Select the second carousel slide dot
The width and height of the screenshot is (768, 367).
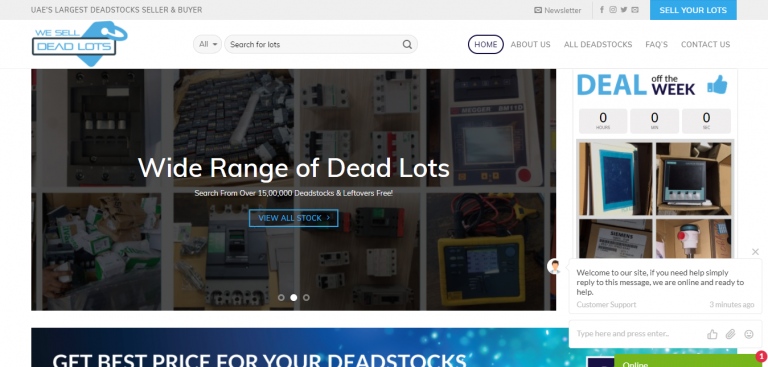293,297
